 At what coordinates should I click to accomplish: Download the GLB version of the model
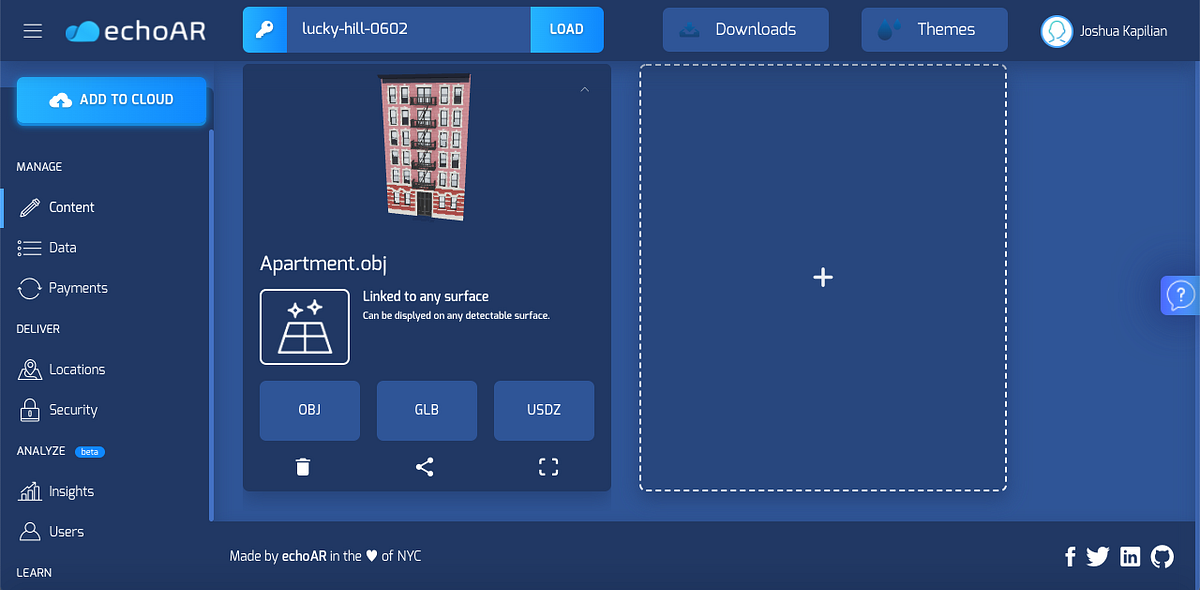426,410
